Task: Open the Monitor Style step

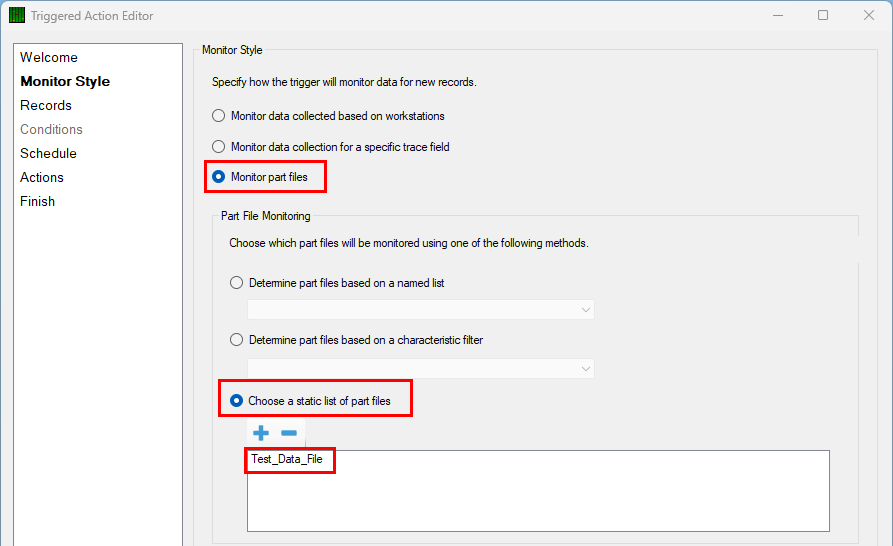Action: pyautogui.click(x=65, y=81)
